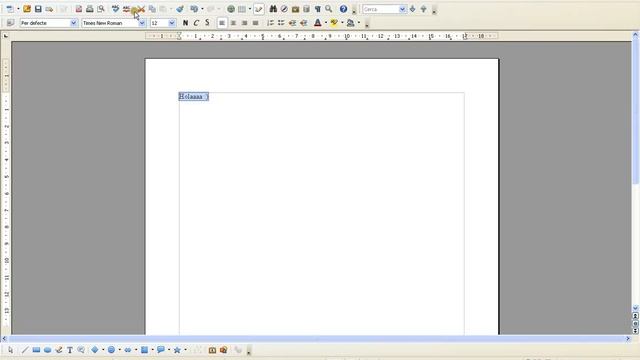Screen dimensions: 640x360
Task: Click the Gallery icon
Action: (295, 9)
